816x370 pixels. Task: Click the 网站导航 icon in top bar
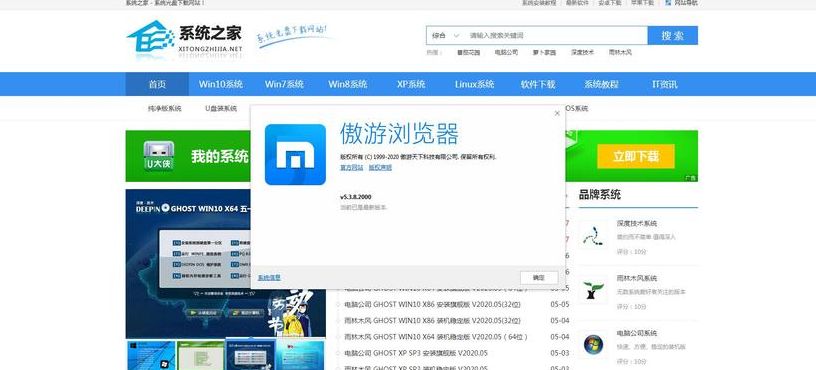[x=668, y=3]
